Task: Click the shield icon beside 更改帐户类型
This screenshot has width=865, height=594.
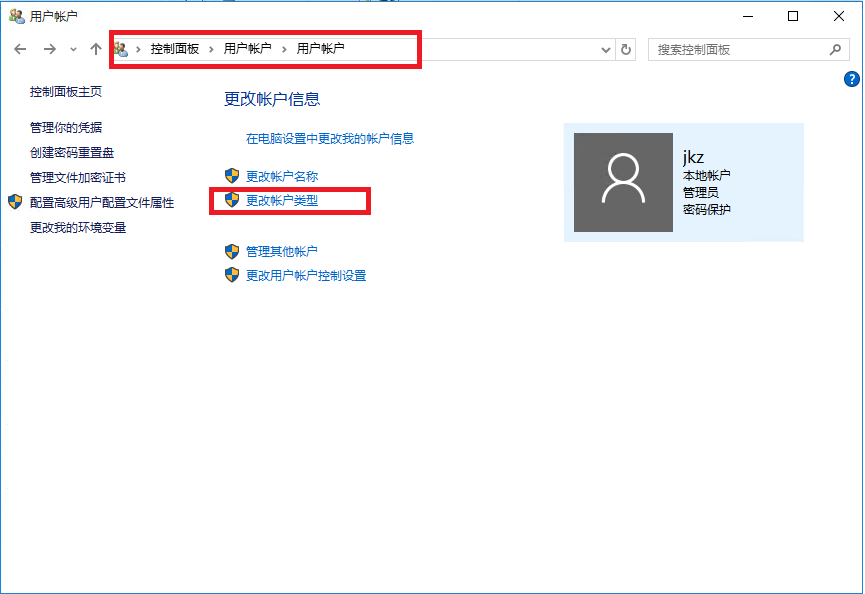Action: tap(232, 201)
